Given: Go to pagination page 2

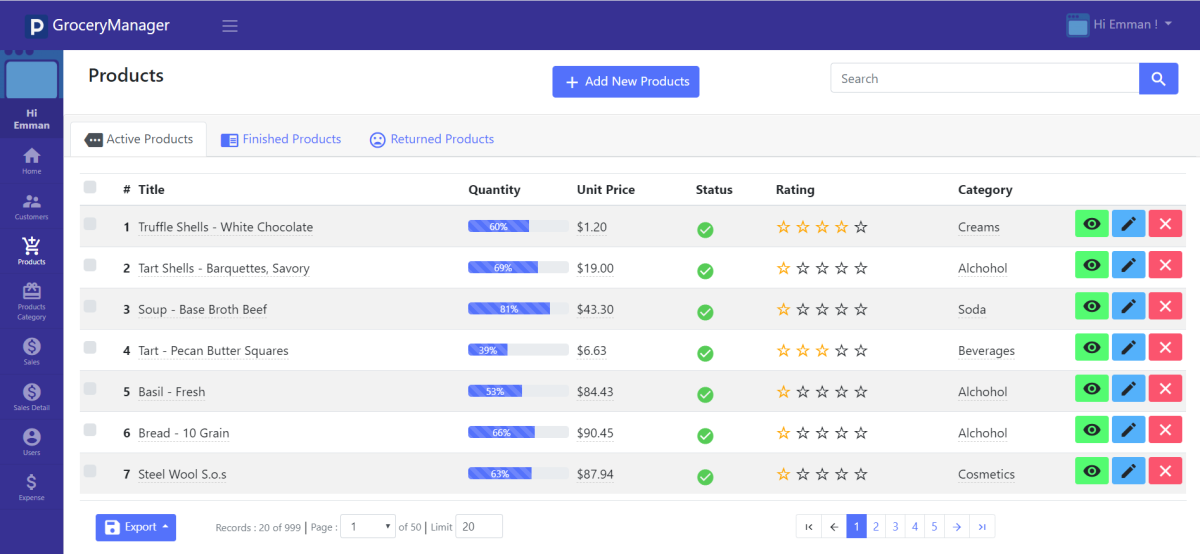Looking at the screenshot, I should (875, 527).
